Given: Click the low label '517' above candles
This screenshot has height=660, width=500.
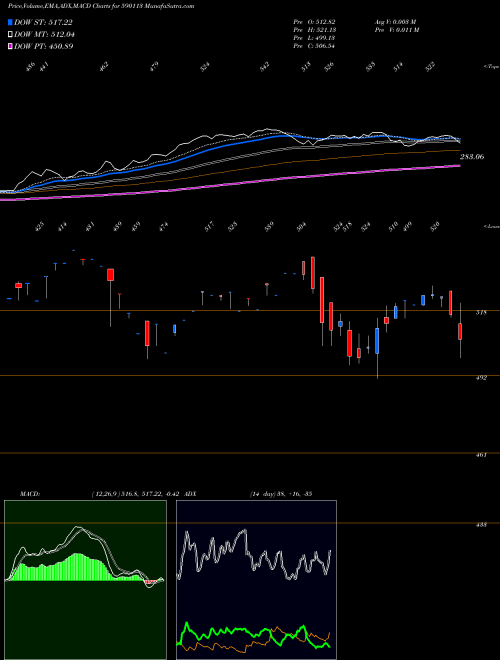Looking at the screenshot, I should point(210,226).
